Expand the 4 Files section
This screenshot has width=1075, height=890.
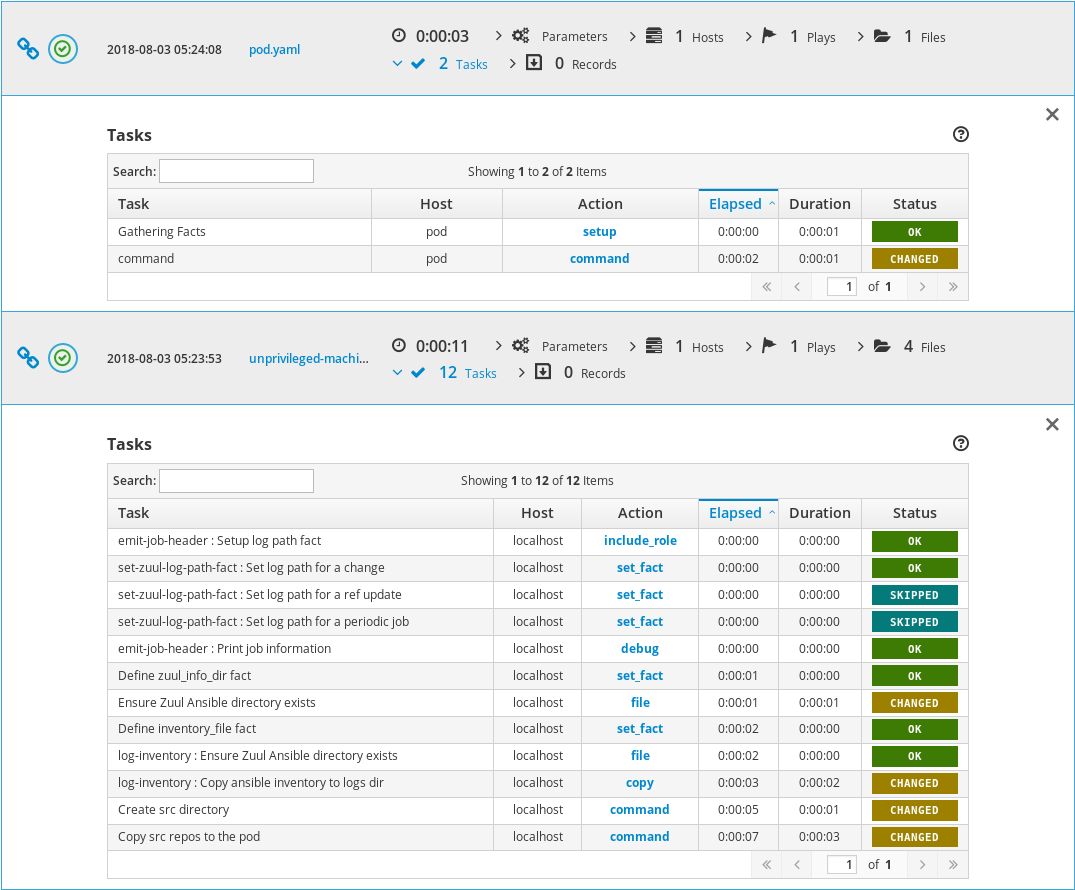pos(909,347)
